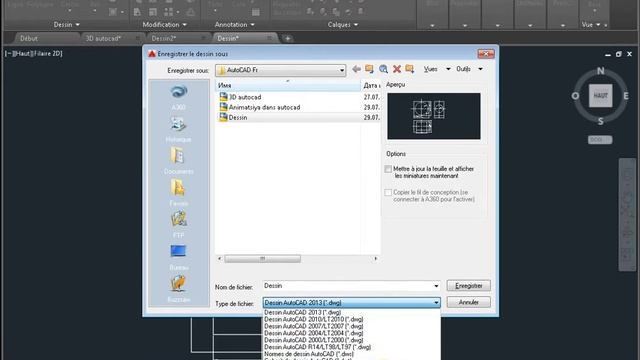This screenshot has width=640, height=360.
Task: Collapse the Type de fichier combo box
Action: tap(436, 303)
